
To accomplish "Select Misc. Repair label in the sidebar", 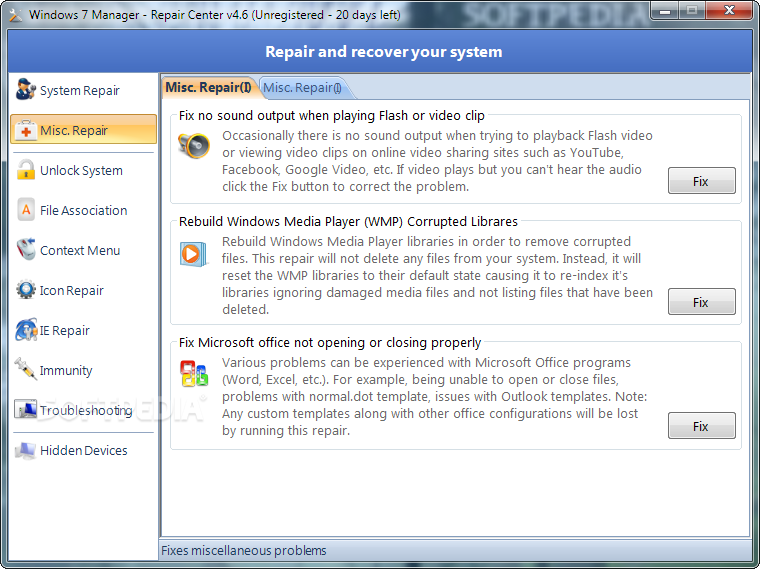I will [74, 130].
